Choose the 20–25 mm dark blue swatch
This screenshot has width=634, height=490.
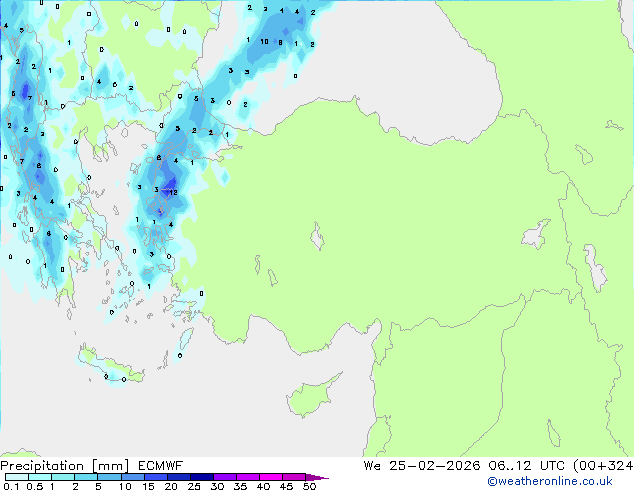[x=179, y=477]
